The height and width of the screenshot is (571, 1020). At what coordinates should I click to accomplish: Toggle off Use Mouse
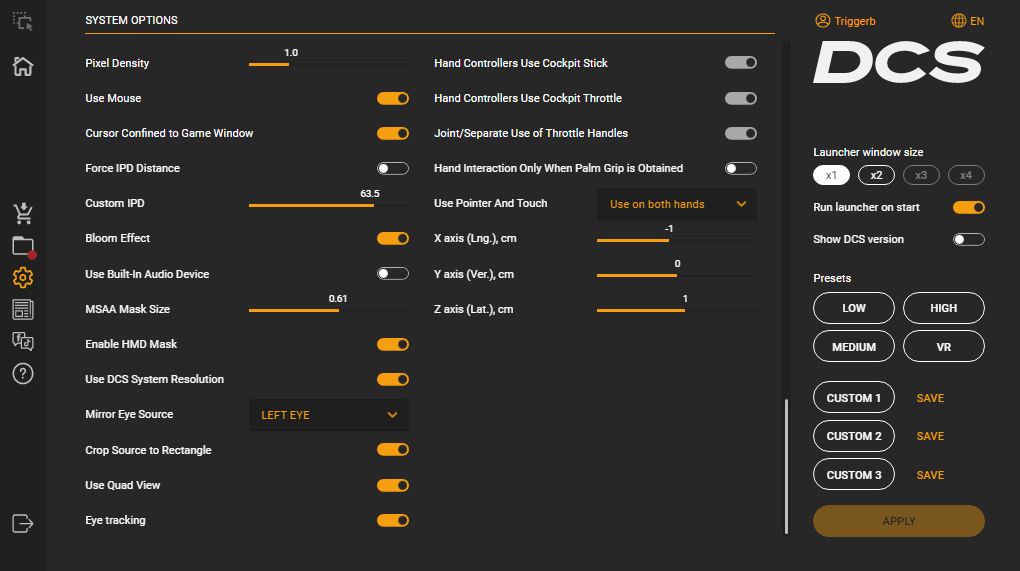(393, 98)
